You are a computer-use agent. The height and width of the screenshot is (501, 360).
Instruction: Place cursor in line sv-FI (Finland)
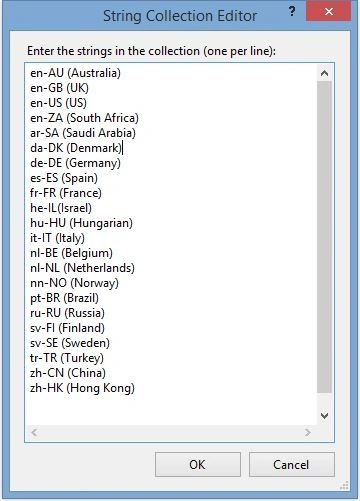67,328
